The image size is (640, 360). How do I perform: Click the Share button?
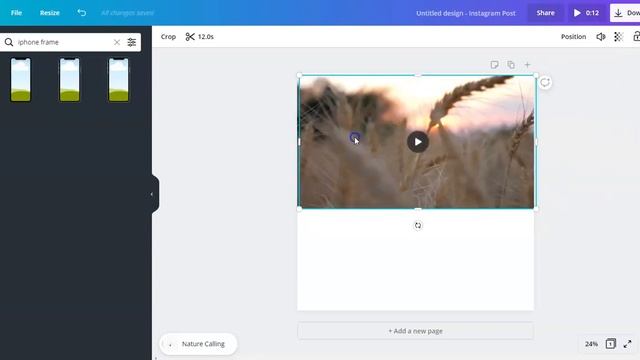coord(545,13)
